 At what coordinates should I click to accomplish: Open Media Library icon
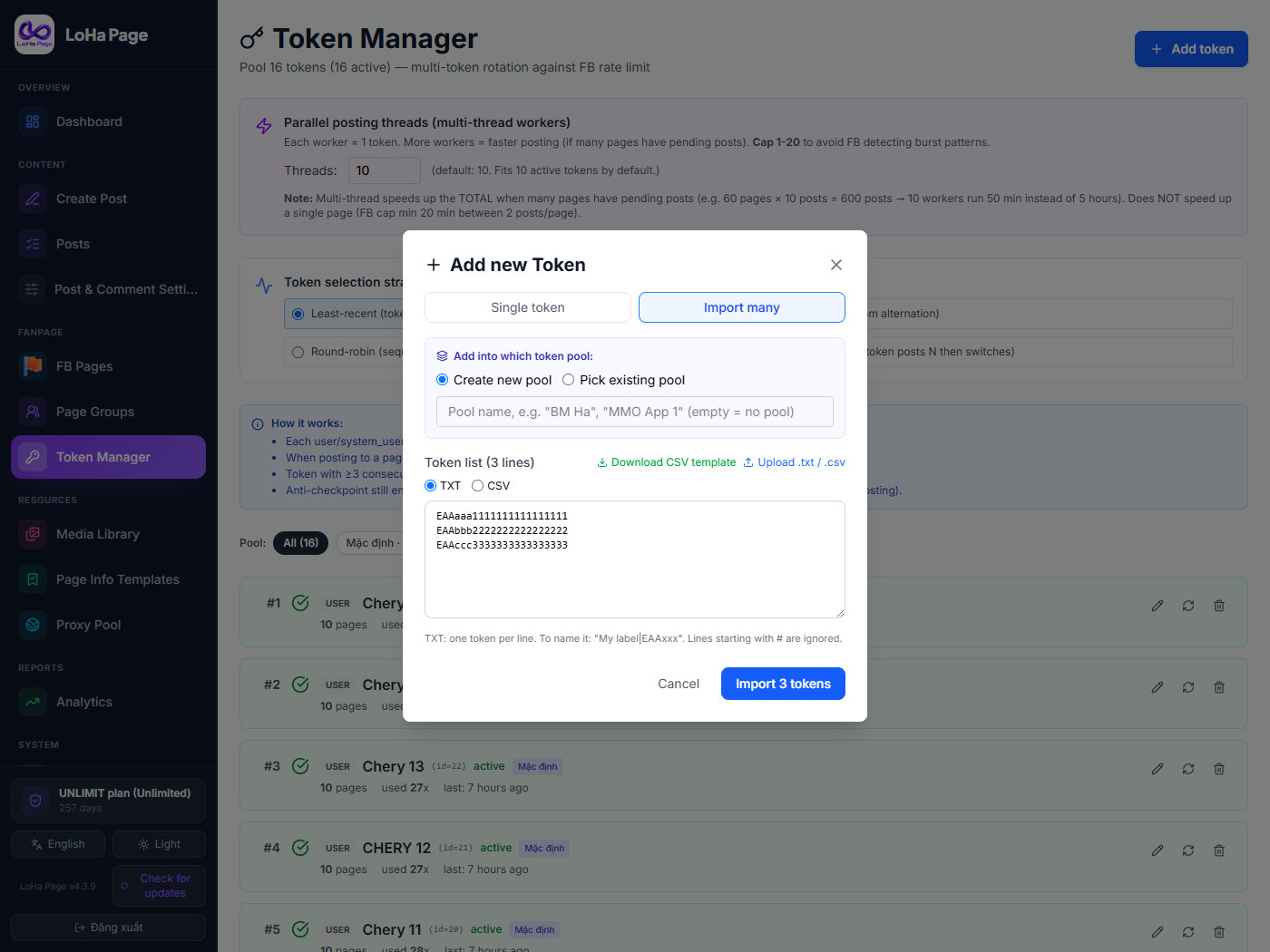[33, 534]
